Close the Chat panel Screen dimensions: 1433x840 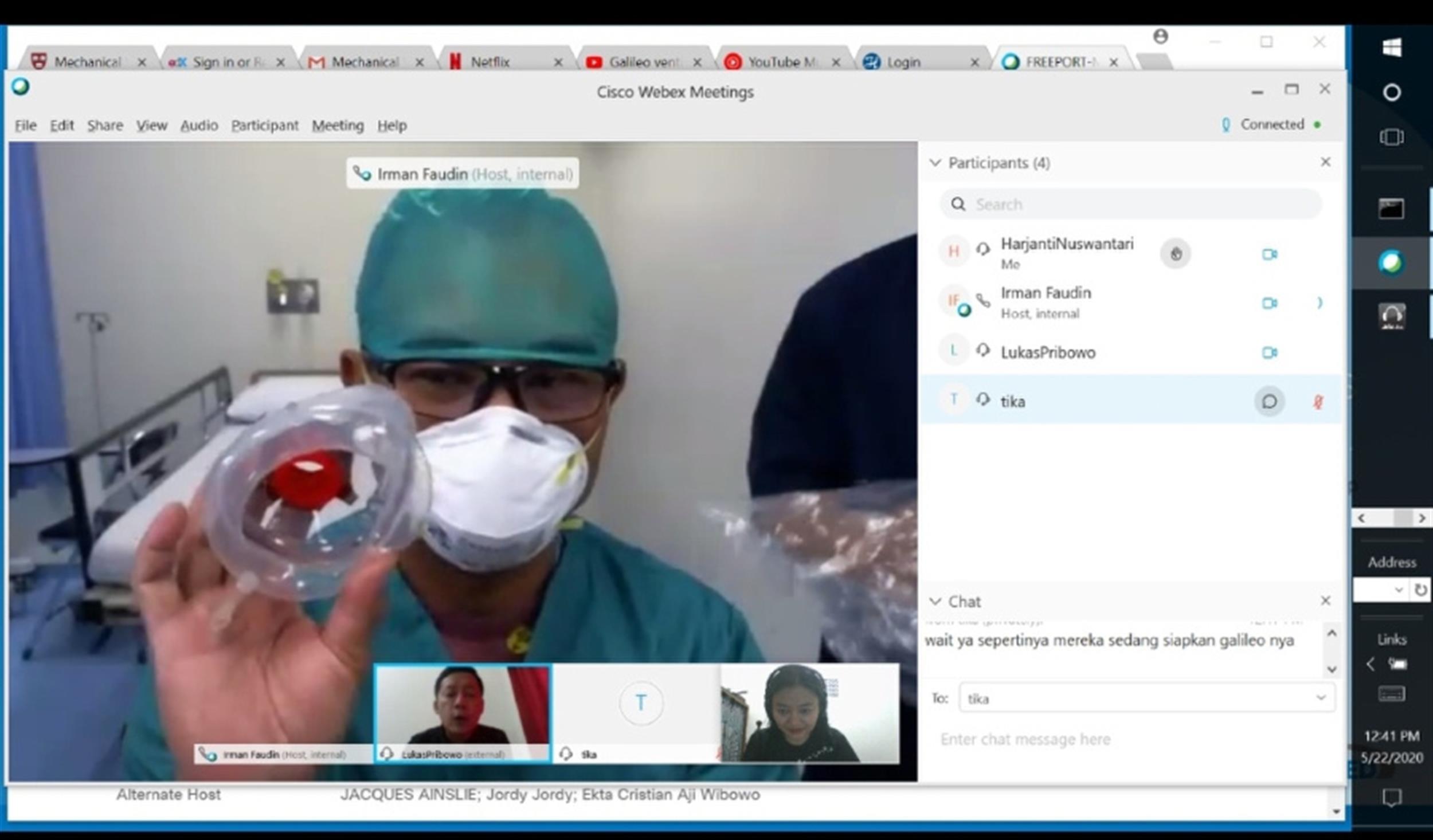[1325, 600]
